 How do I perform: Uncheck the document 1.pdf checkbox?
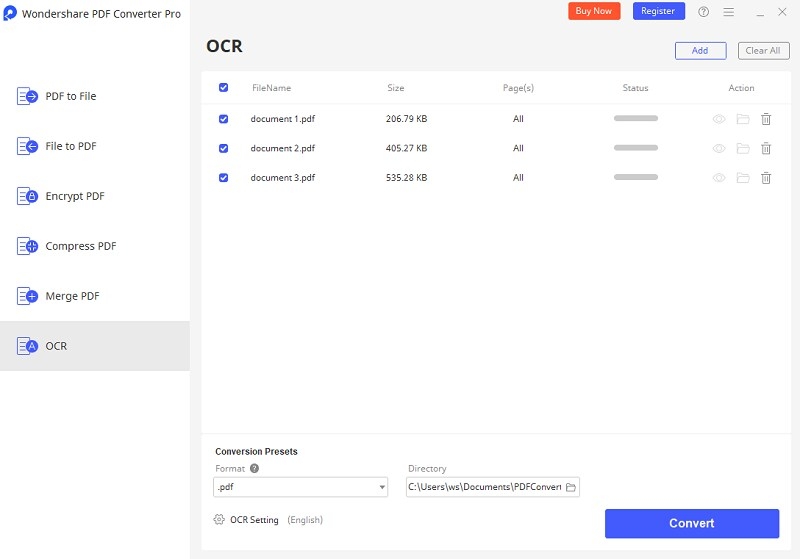pos(223,119)
